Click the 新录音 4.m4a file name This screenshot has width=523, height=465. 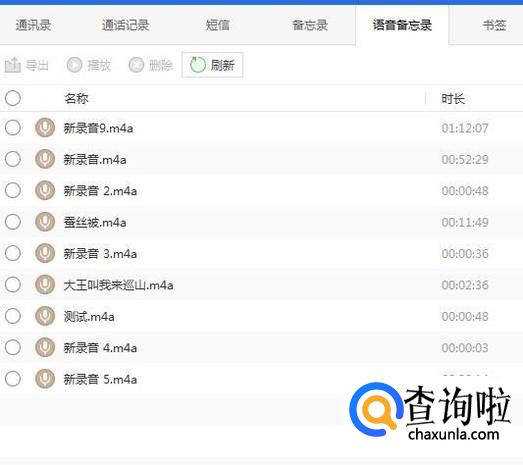click(100, 348)
